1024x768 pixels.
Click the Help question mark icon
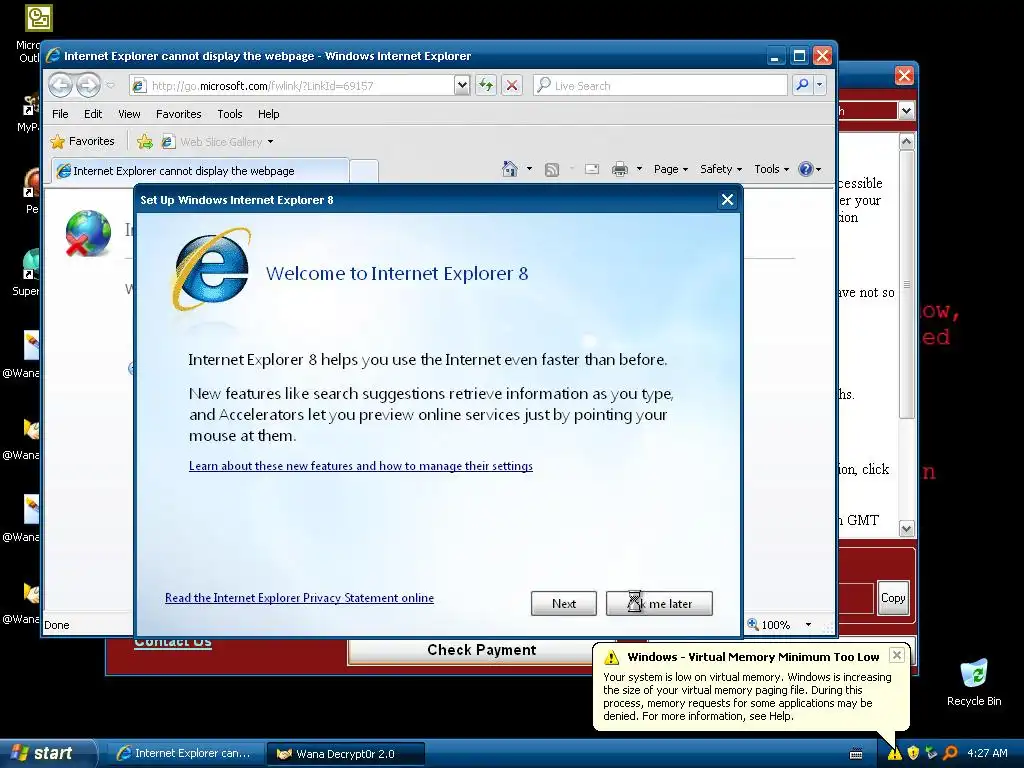(806, 169)
